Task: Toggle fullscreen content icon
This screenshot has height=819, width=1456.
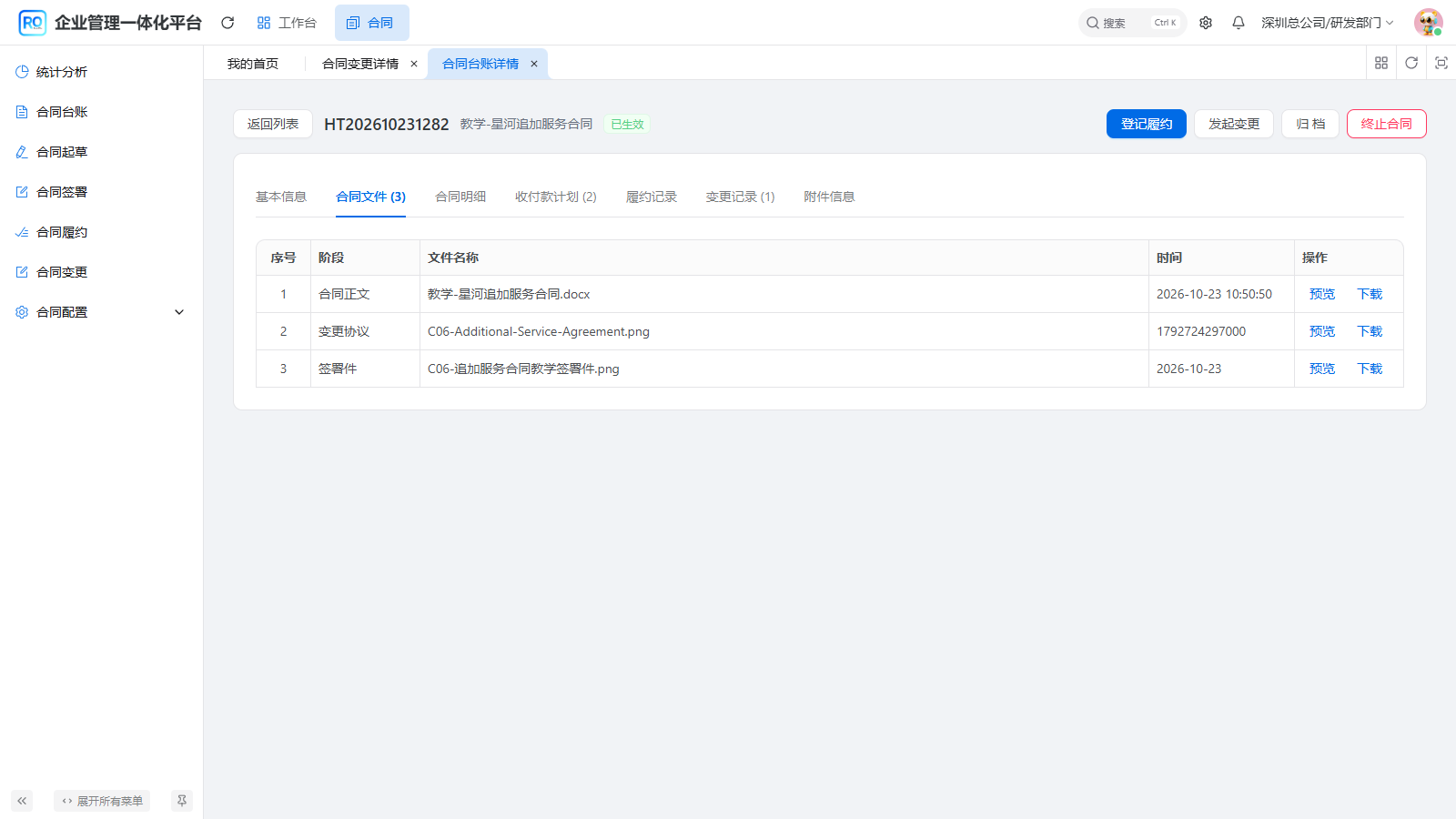Action: point(1441,63)
